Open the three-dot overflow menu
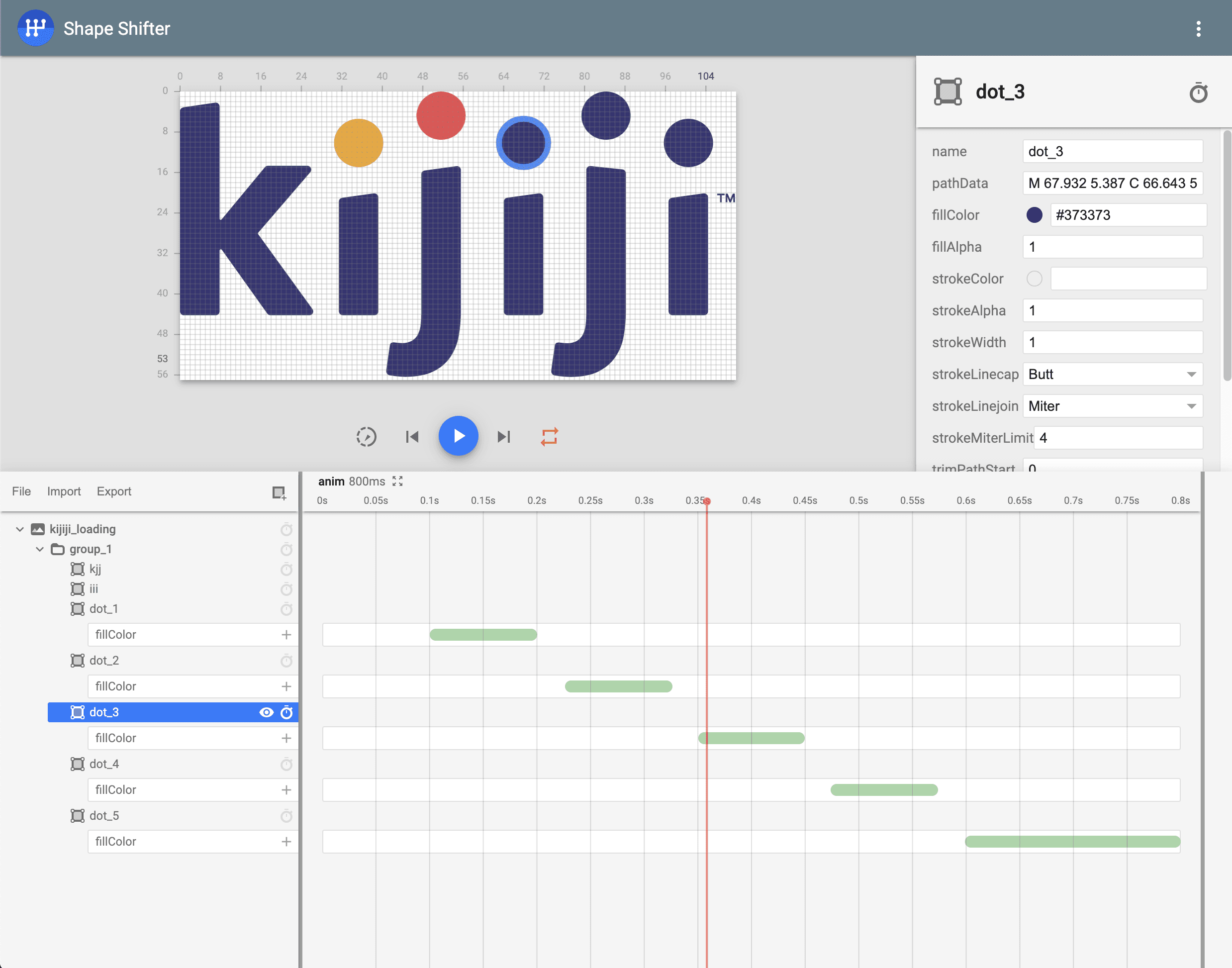1232x968 pixels. [x=1198, y=28]
